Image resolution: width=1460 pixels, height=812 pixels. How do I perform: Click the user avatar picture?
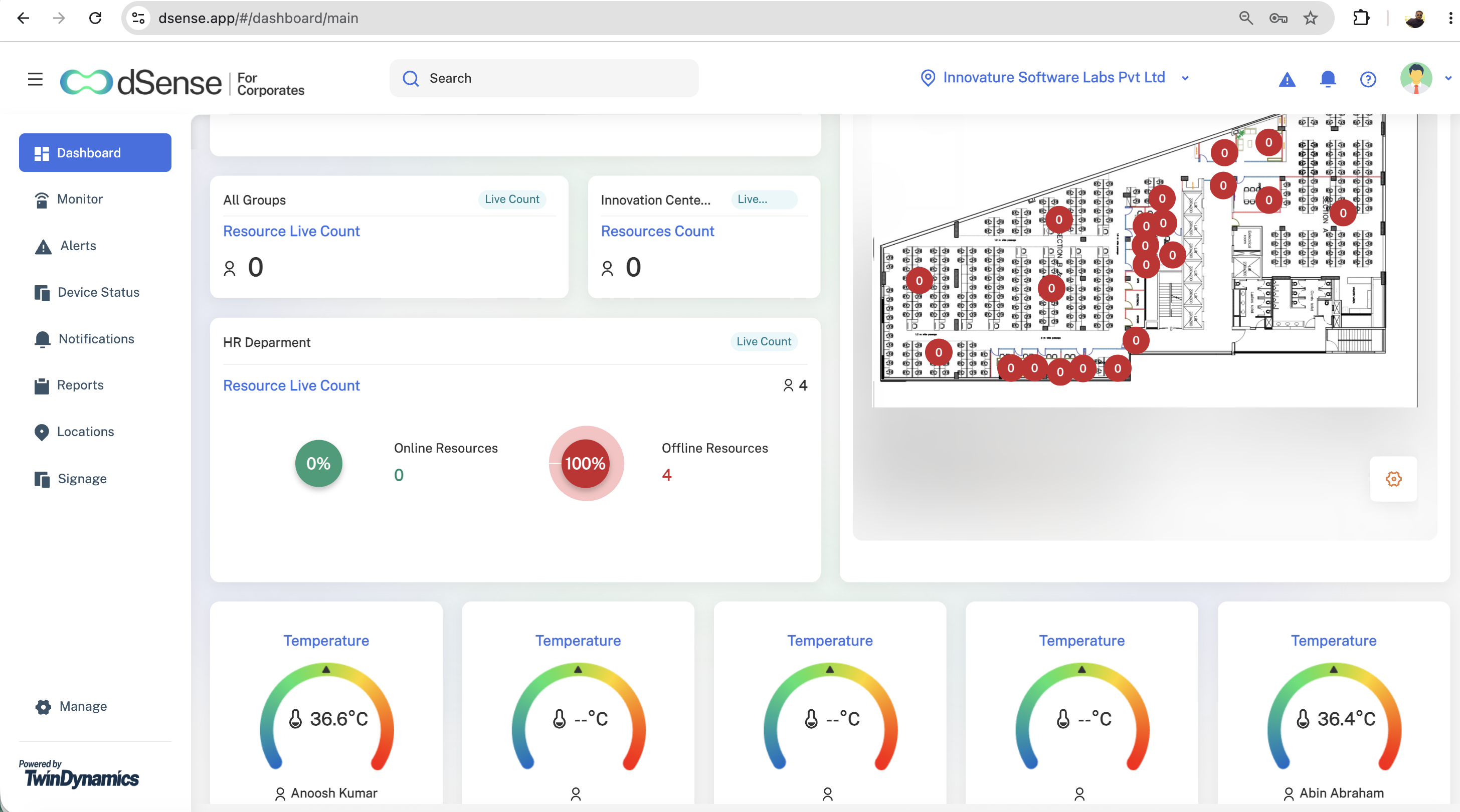click(x=1416, y=78)
